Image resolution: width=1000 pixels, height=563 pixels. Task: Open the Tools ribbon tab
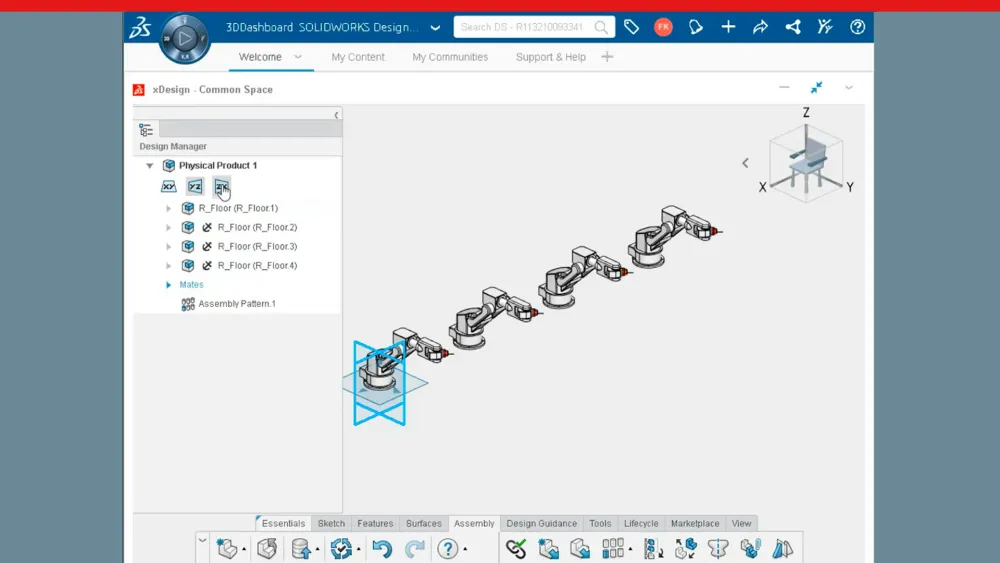(x=600, y=523)
